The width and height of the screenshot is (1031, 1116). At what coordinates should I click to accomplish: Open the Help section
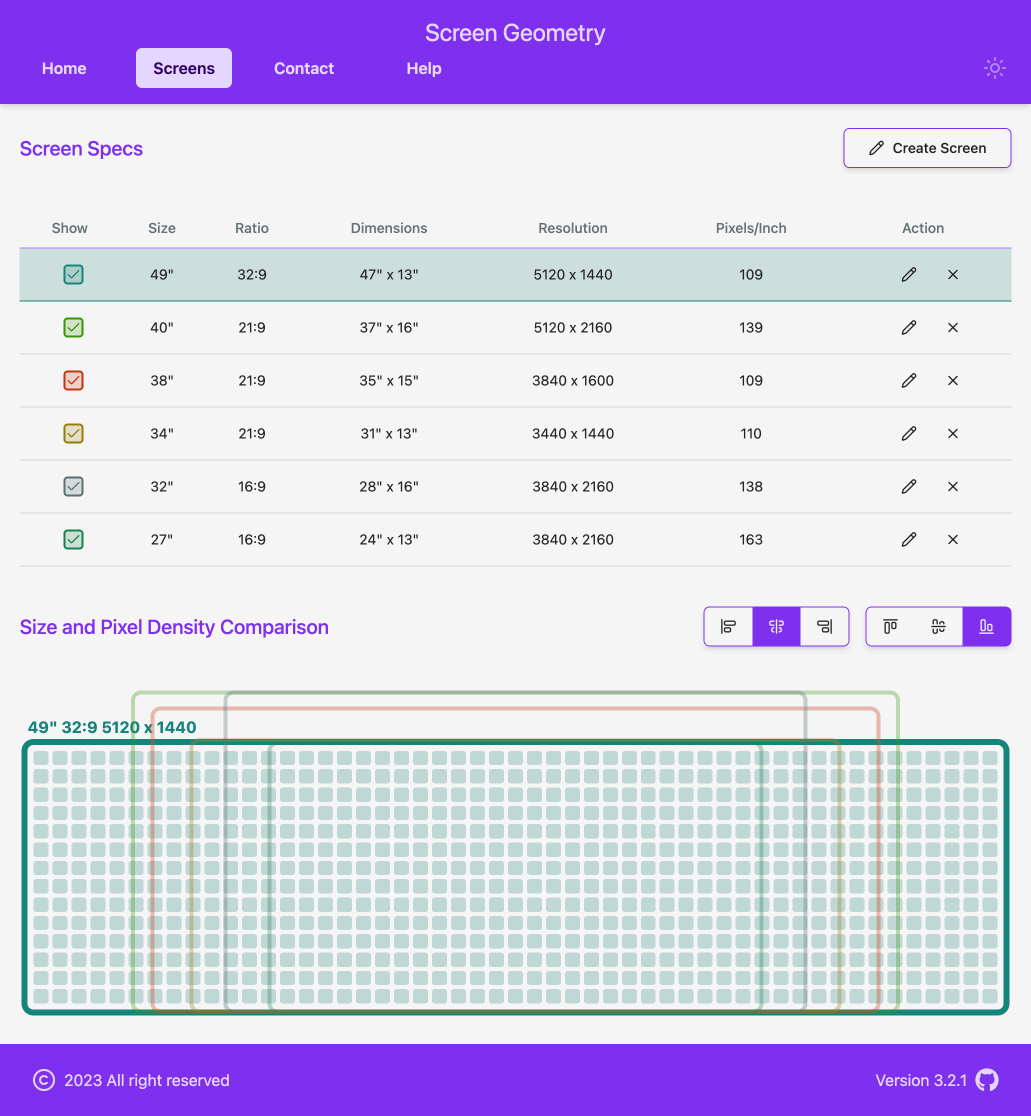tap(423, 68)
